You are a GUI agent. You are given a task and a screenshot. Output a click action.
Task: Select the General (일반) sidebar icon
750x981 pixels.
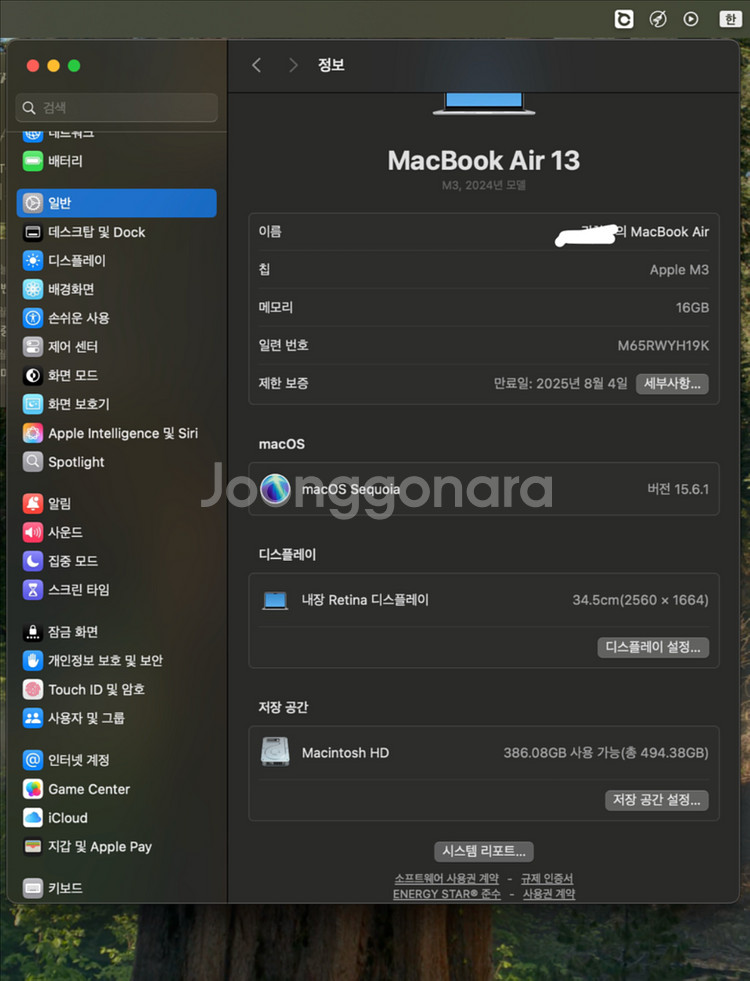33,203
